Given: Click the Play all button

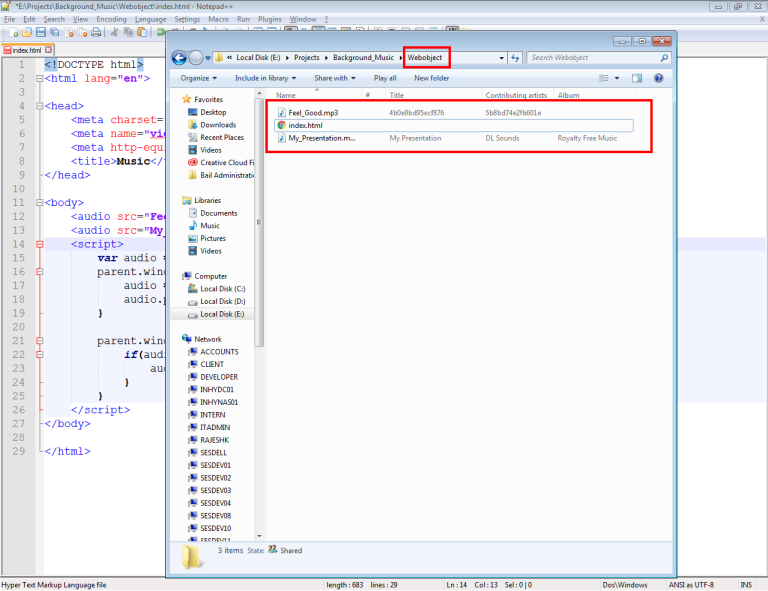Looking at the screenshot, I should point(385,78).
